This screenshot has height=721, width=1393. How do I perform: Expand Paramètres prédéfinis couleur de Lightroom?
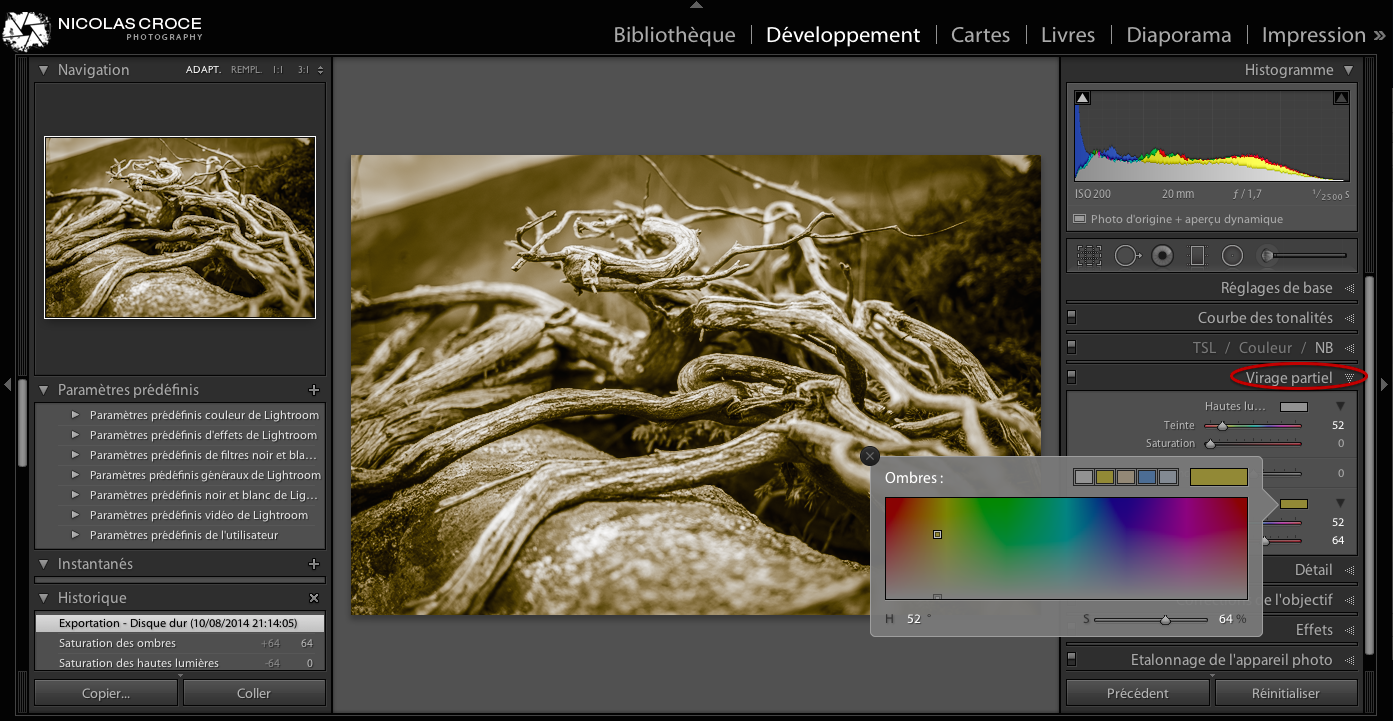click(x=75, y=415)
